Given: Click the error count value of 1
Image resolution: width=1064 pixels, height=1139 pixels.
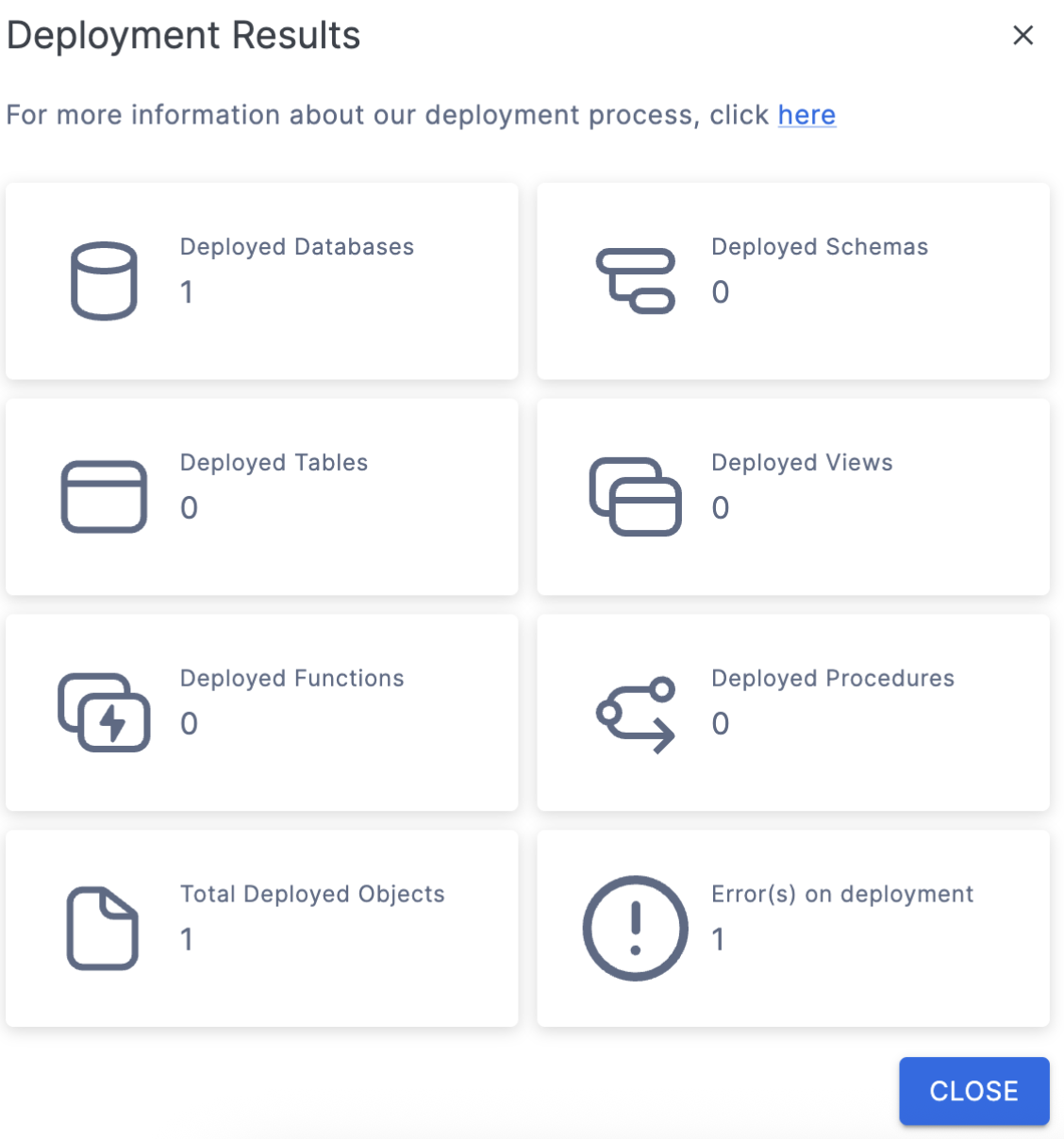Looking at the screenshot, I should click(x=720, y=940).
